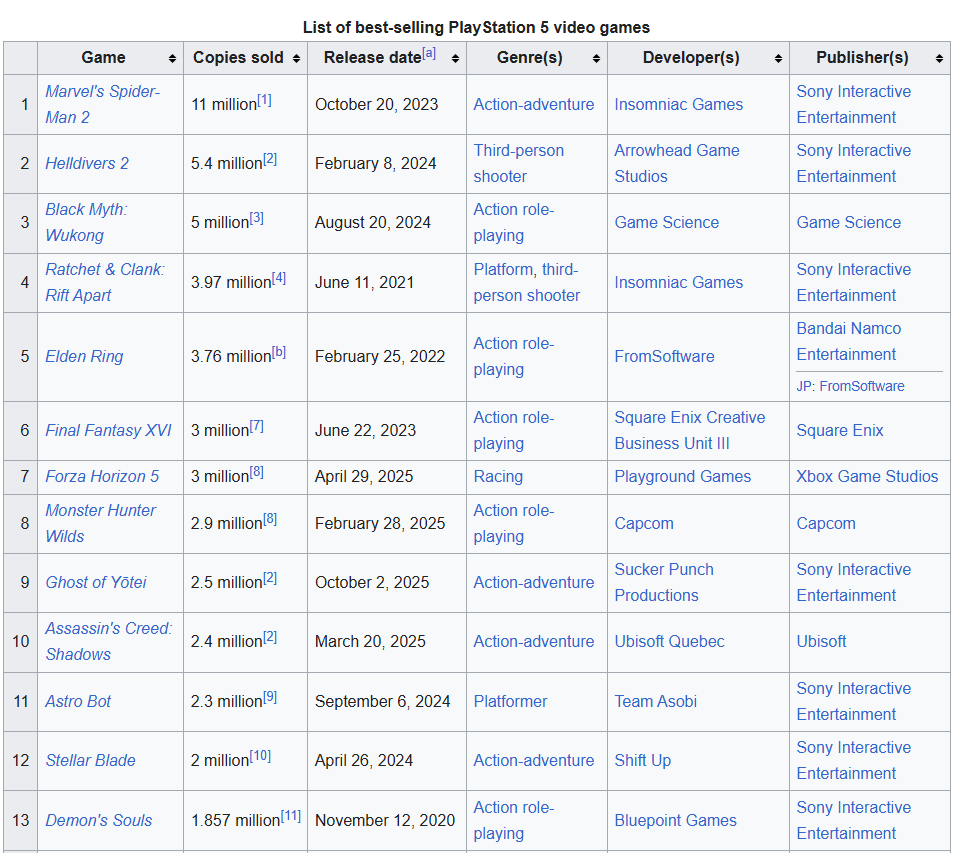Open Action role-playing in Elden Ring row
This screenshot has width=953, height=853.
click(514, 356)
